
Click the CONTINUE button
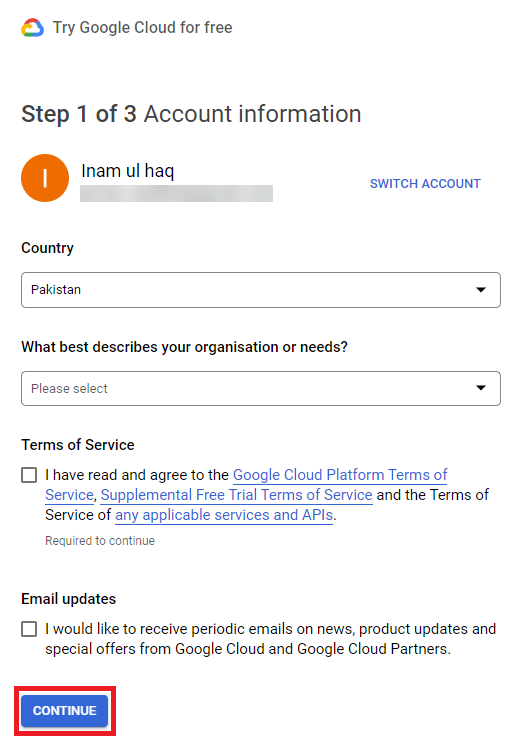pyautogui.click(x=65, y=711)
